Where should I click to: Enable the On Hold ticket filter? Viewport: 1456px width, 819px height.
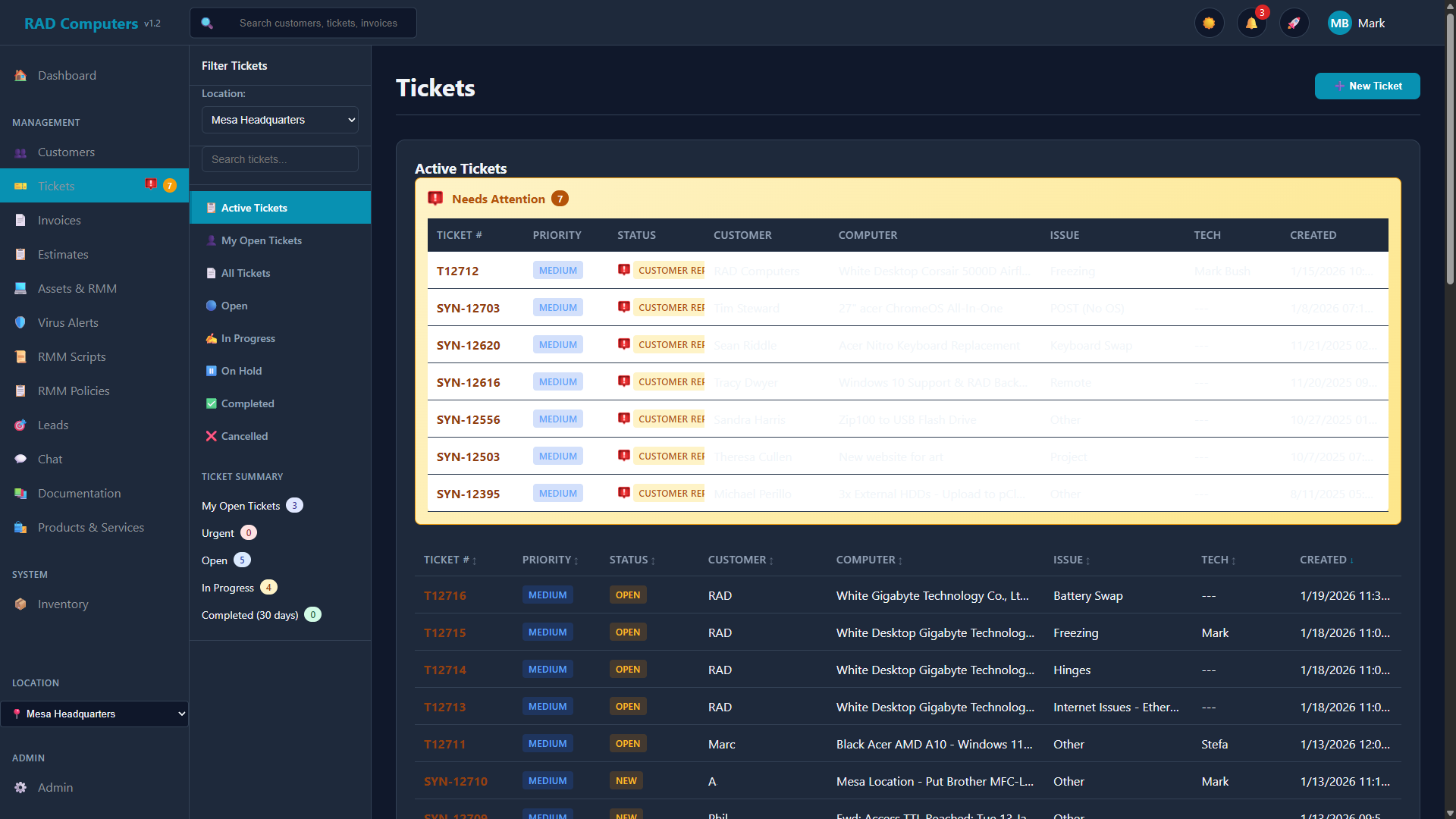(x=241, y=370)
